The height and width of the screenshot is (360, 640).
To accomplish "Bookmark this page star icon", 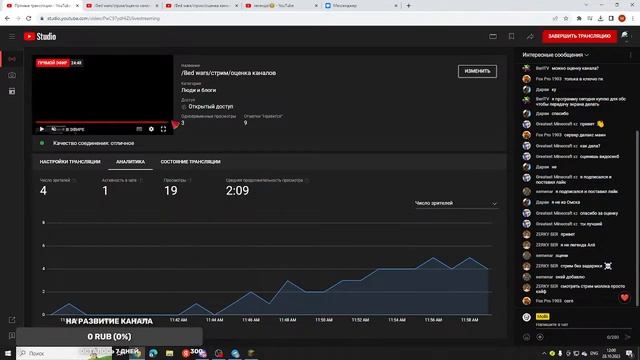I will click(566, 18).
